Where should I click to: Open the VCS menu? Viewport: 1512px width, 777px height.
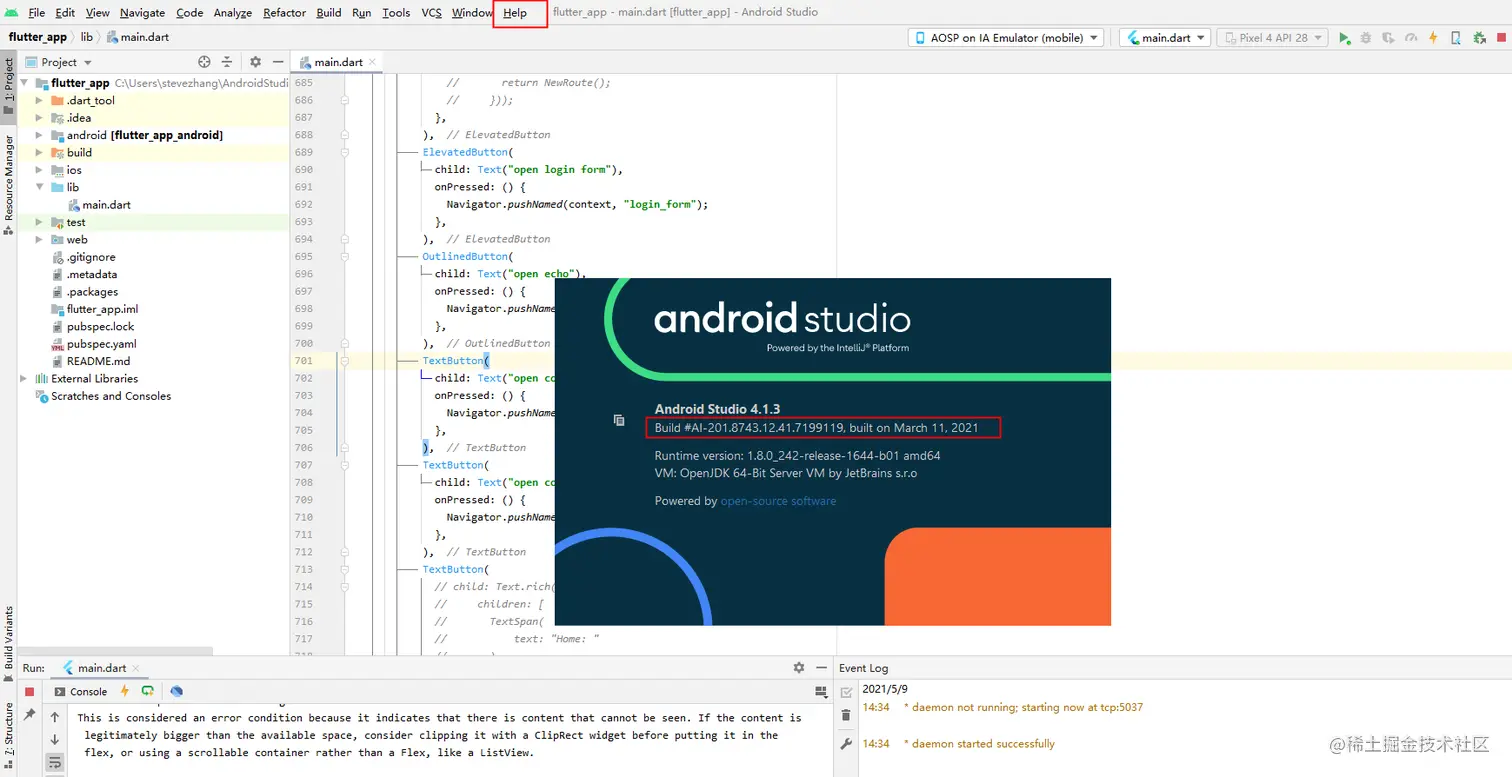431,13
